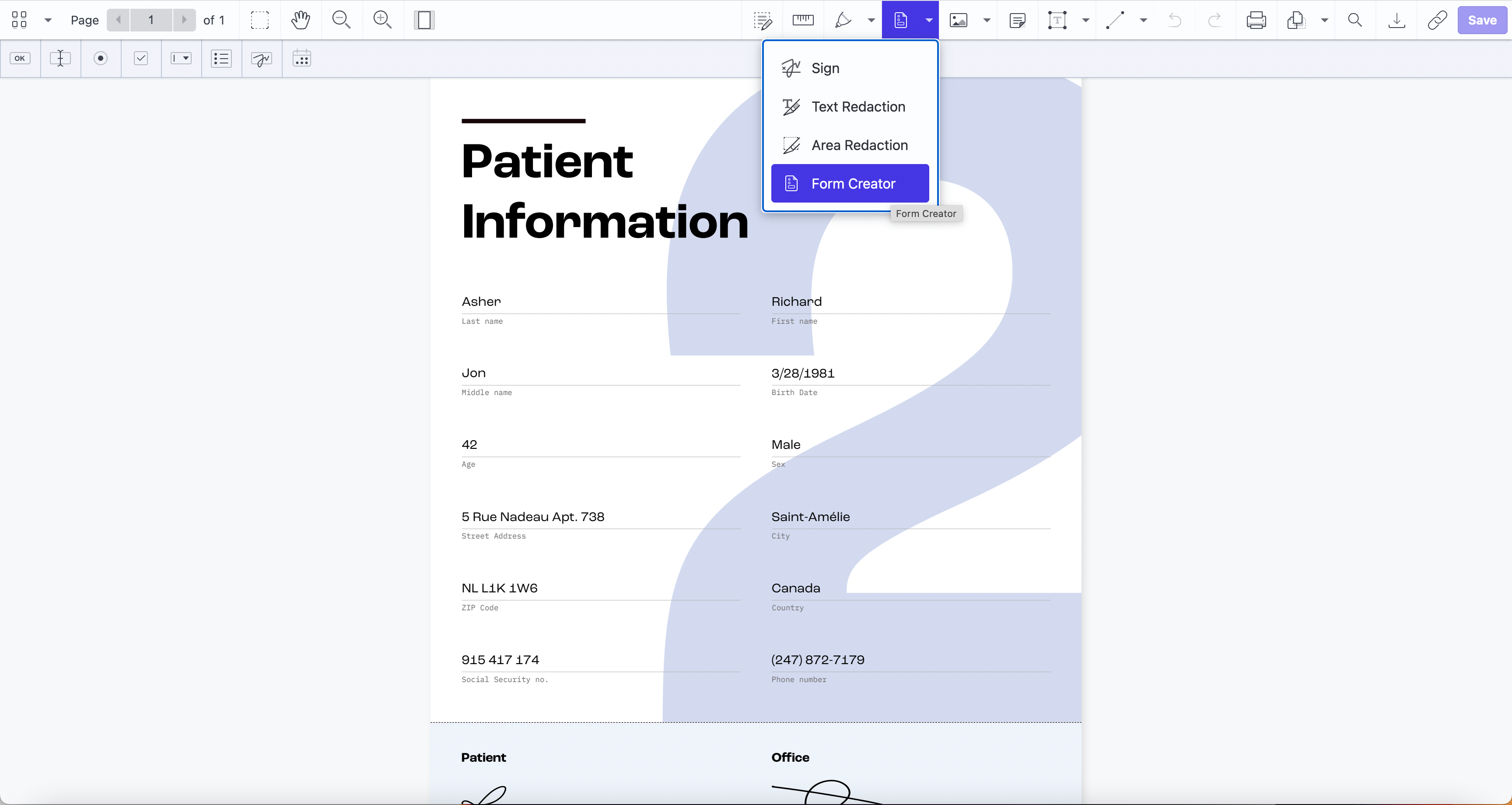
Task: Expand the Form Creator tool dropdown arrow
Action: 928,20
